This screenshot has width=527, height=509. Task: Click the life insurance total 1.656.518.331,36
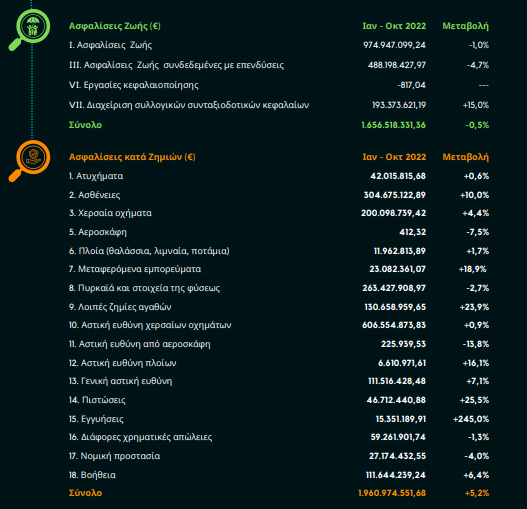point(394,125)
